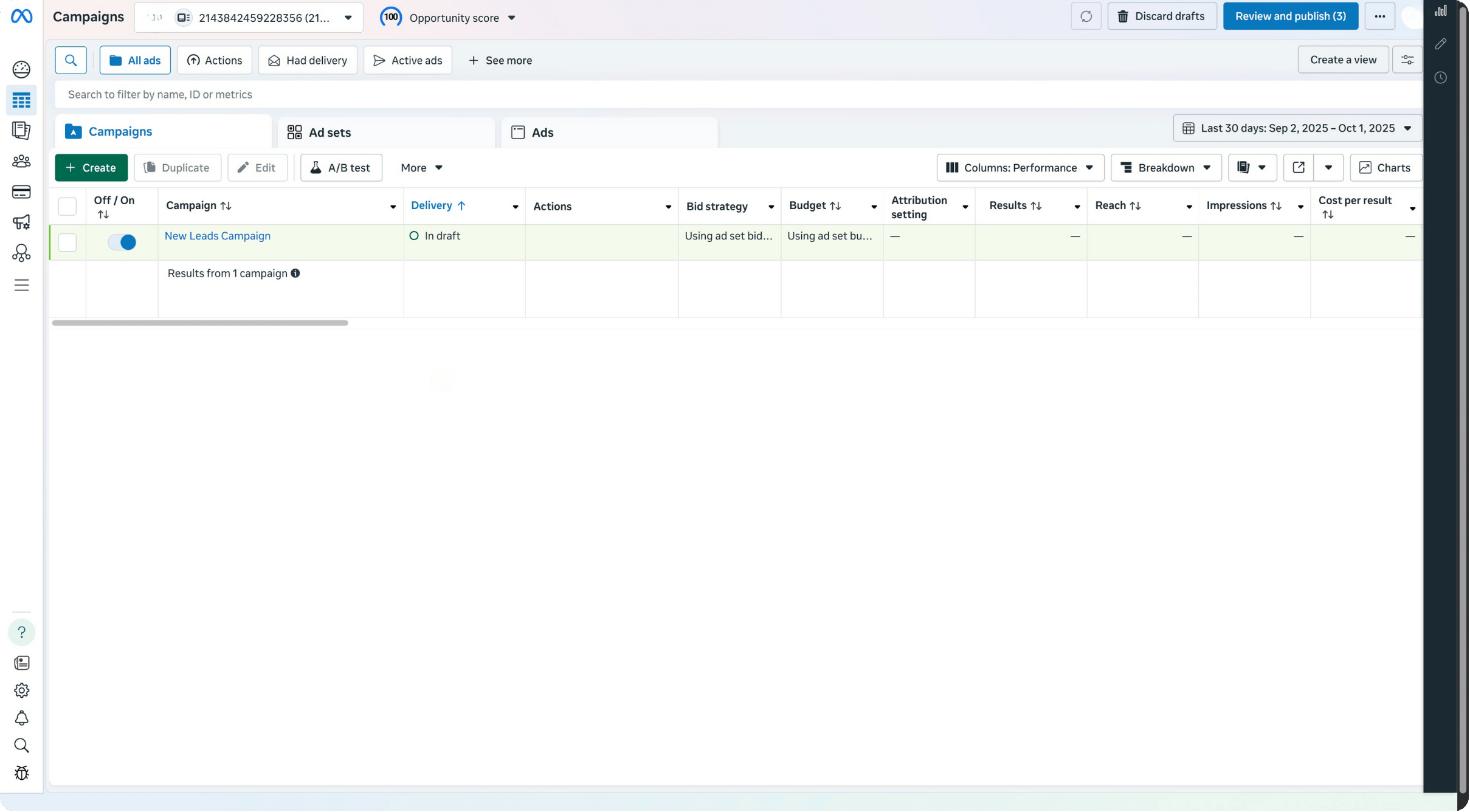
Task: Switch to the Ad sets tab
Action: point(329,132)
